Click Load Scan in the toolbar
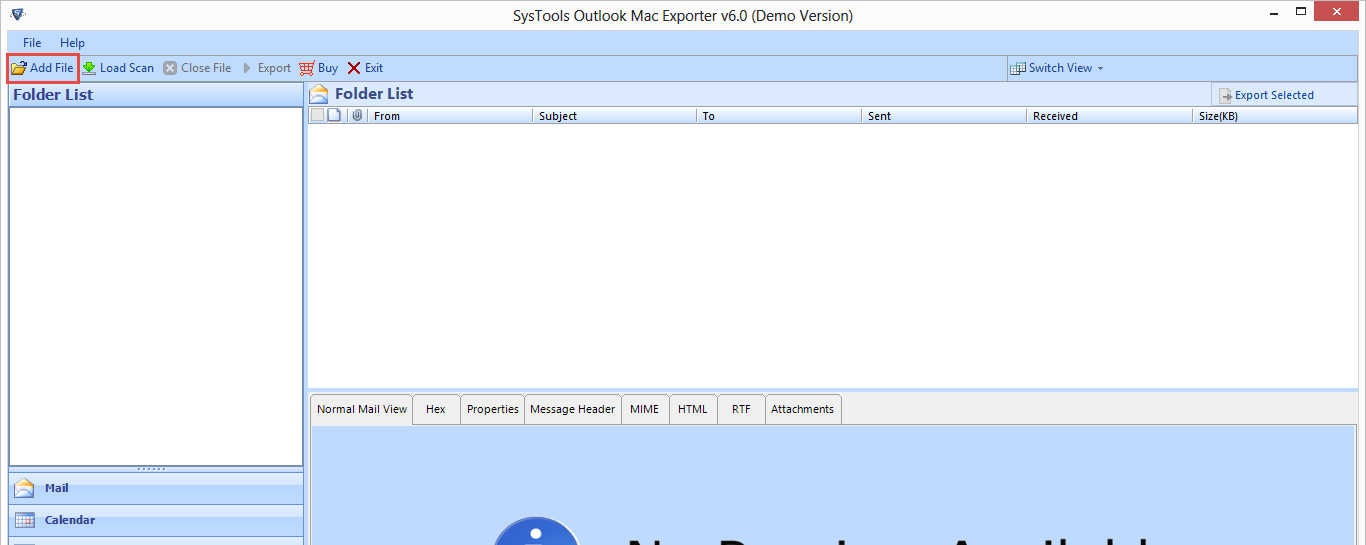 click(x=118, y=68)
